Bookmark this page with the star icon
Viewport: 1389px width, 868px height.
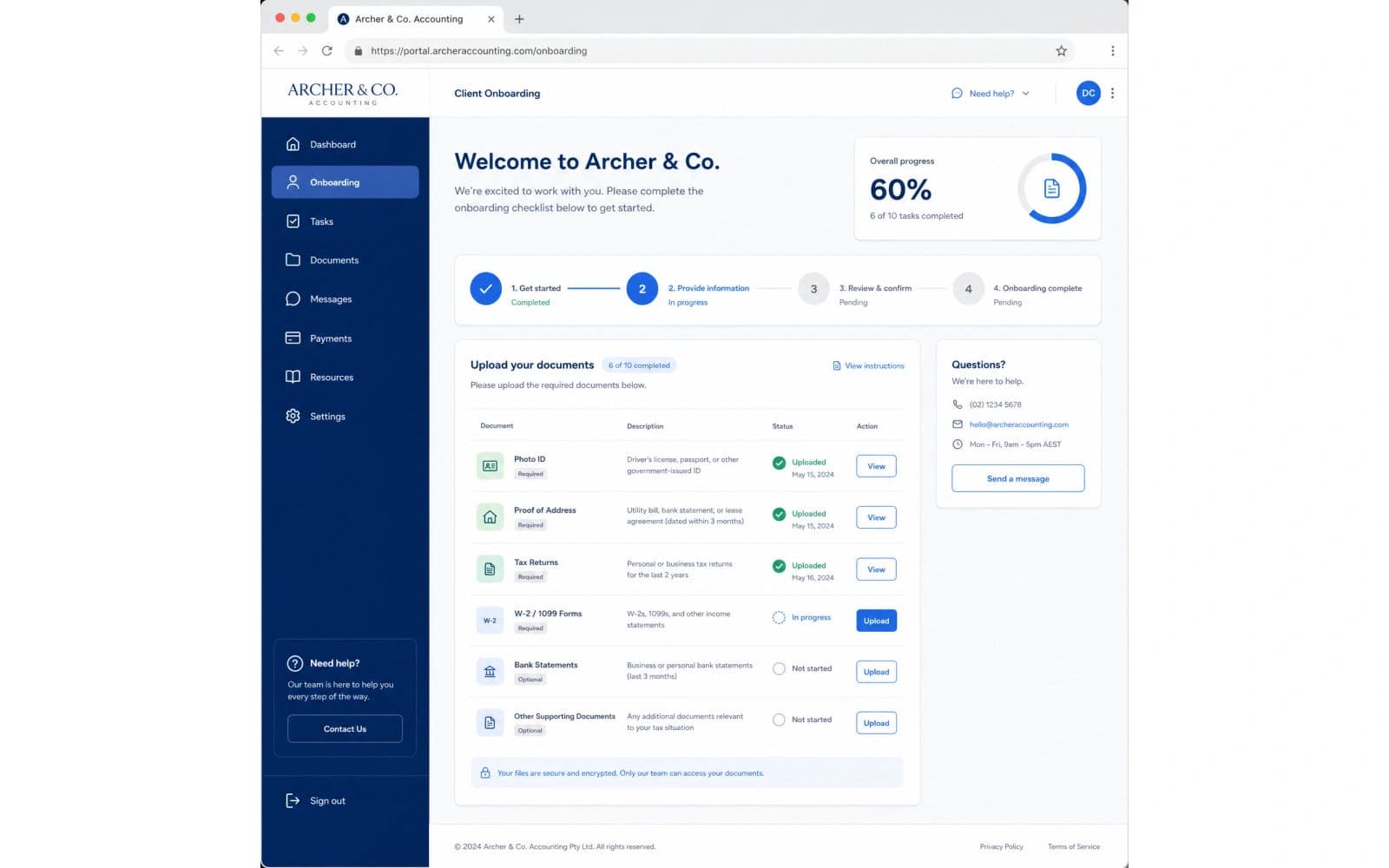pyautogui.click(x=1061, y=51)
